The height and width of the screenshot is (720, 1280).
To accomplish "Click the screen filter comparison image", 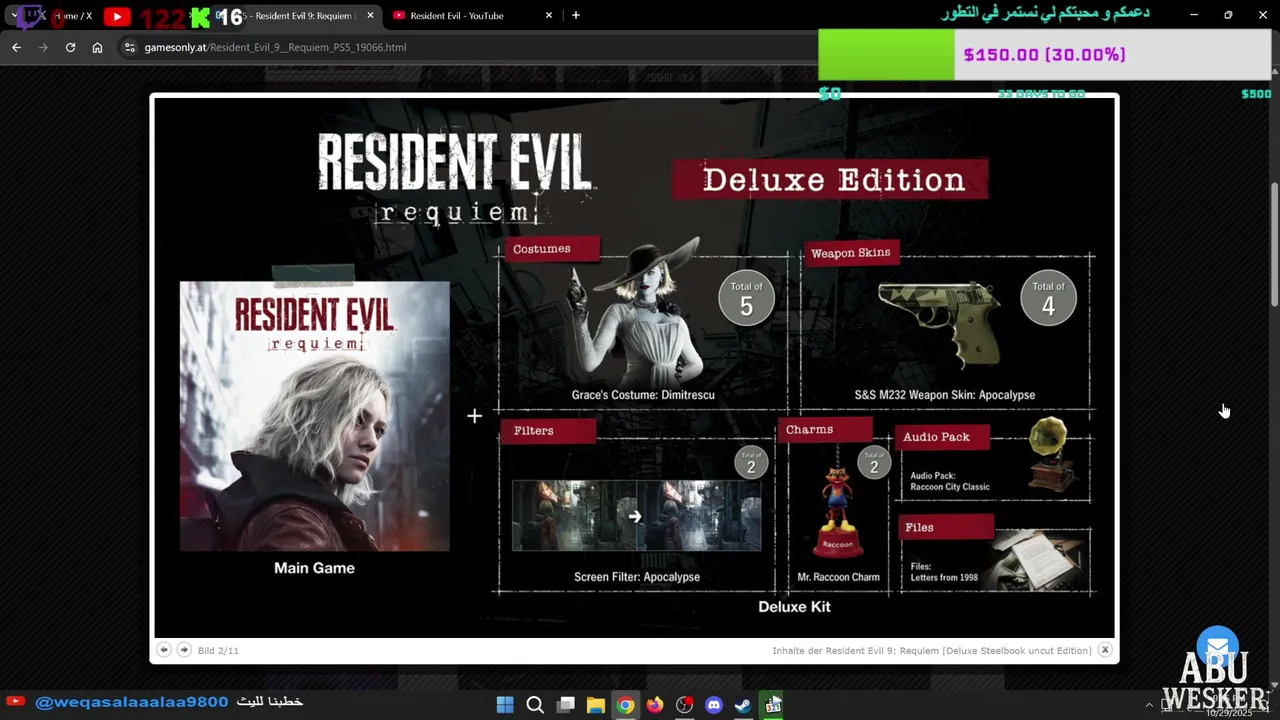I will 637,516.
